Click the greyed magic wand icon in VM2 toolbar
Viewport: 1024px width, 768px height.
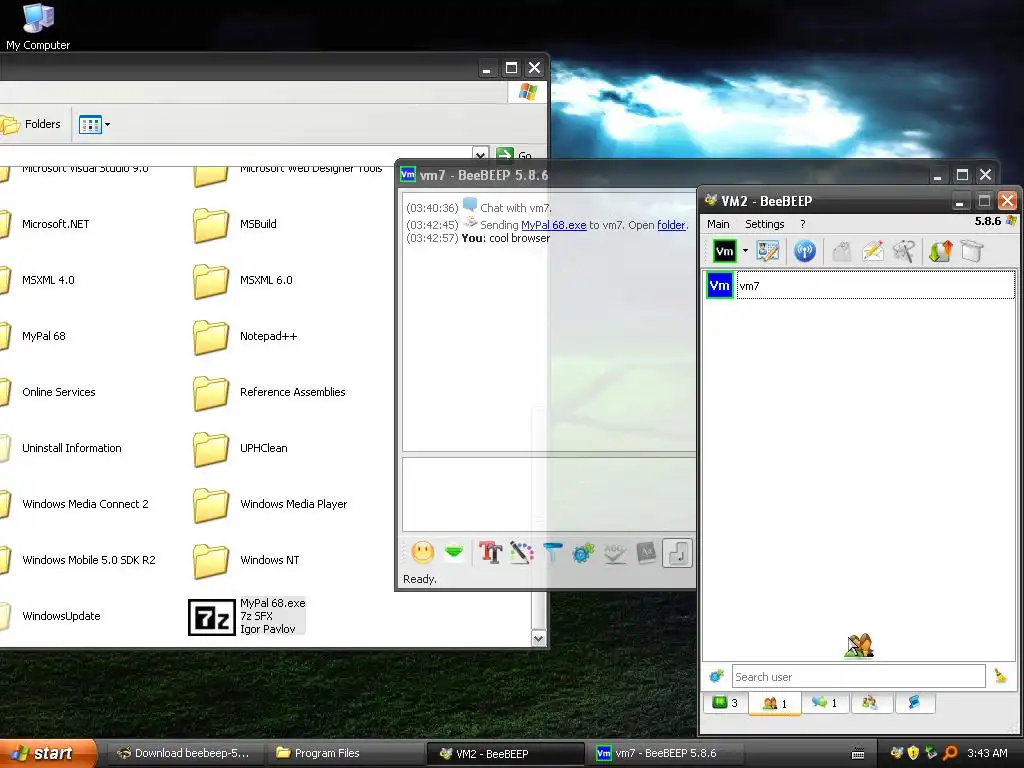pyautogui.click(x=904, y=251)
